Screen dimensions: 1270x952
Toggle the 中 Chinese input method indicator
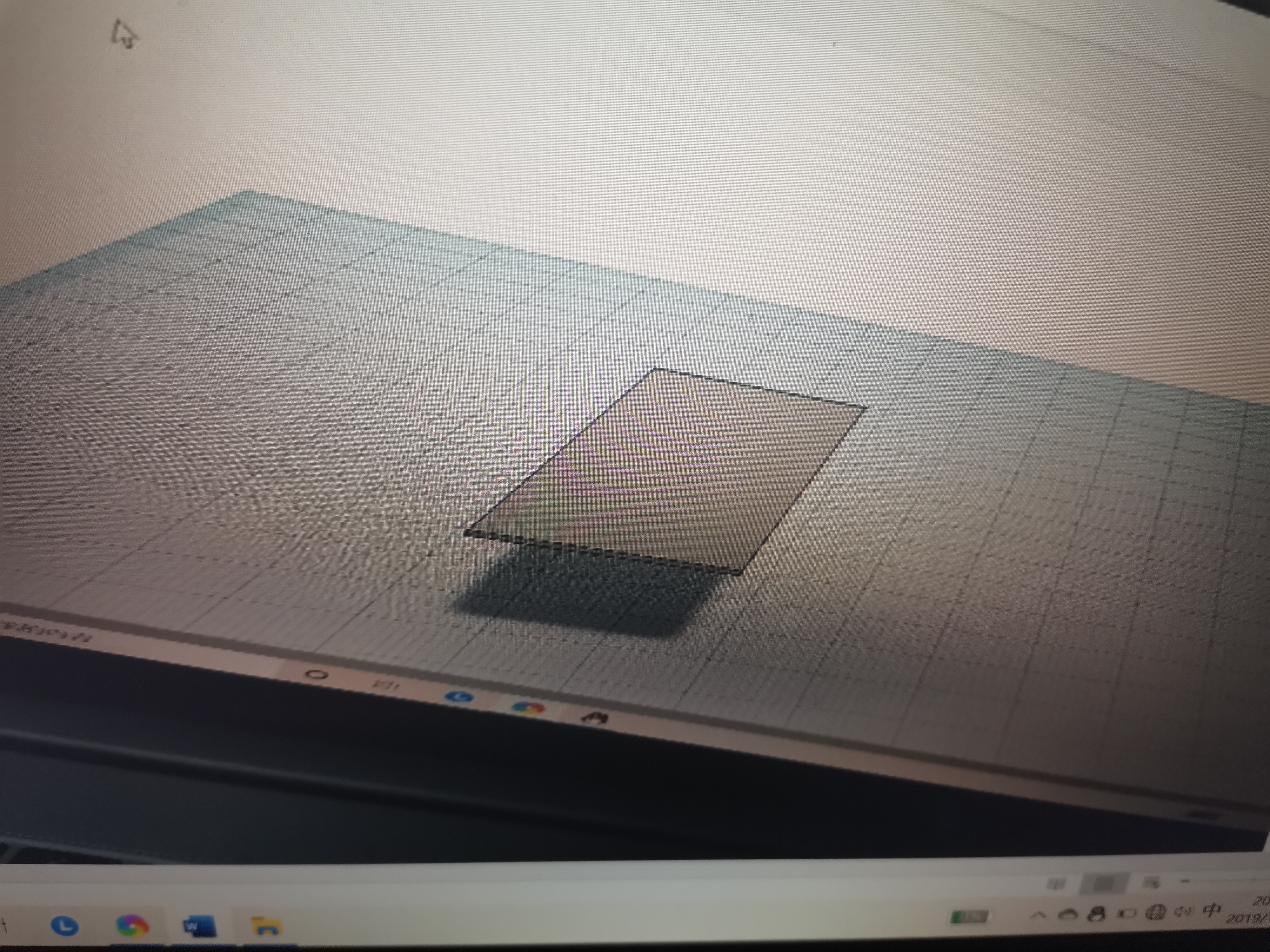tap(1212, 910)
